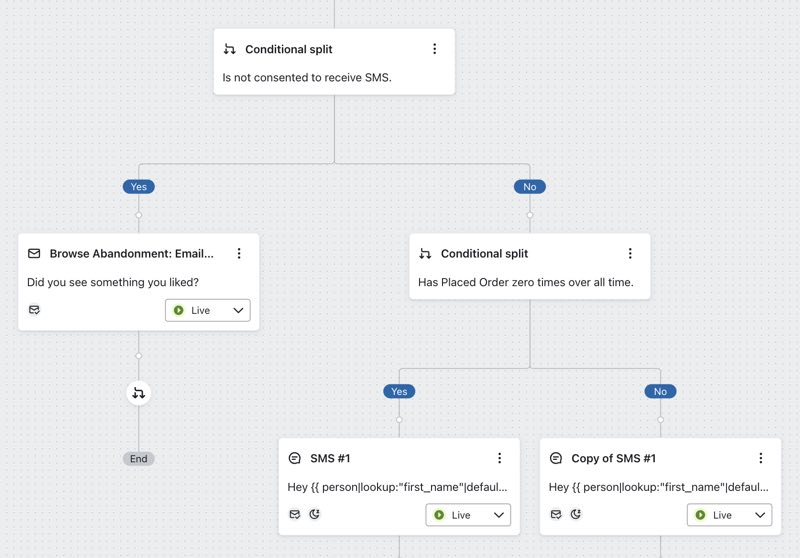The width and height of the screenshot is (800, 558).
Task: Open three-dot menu on Has Placed Order split
Action: tap(630, 254)
